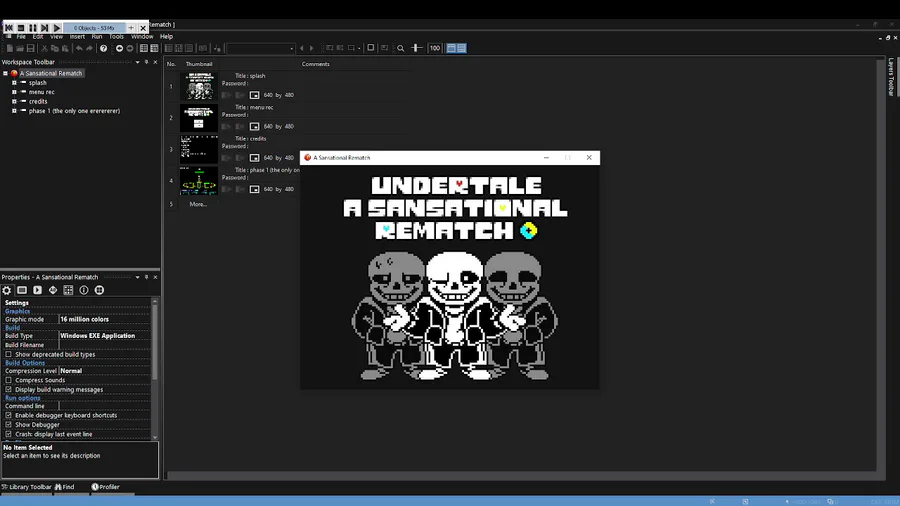
Task: Click the debugger play button
Action: point(57,28)
